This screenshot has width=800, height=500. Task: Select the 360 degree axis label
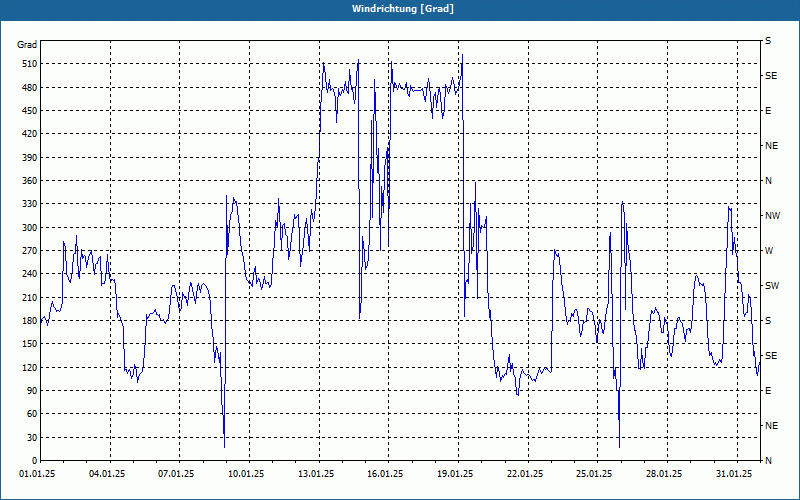tap(30, 181)
